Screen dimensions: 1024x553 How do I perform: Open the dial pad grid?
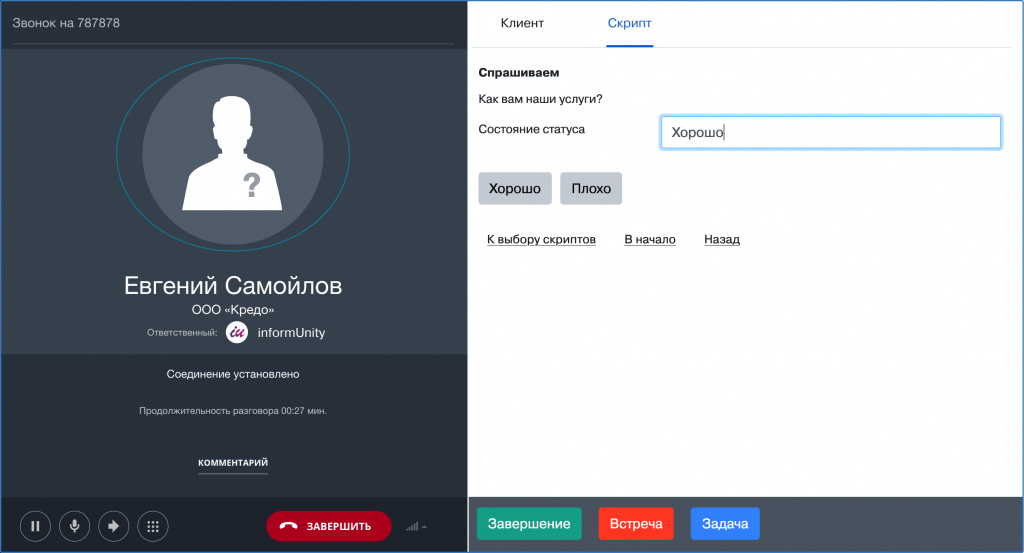click(x=153, y=526)
